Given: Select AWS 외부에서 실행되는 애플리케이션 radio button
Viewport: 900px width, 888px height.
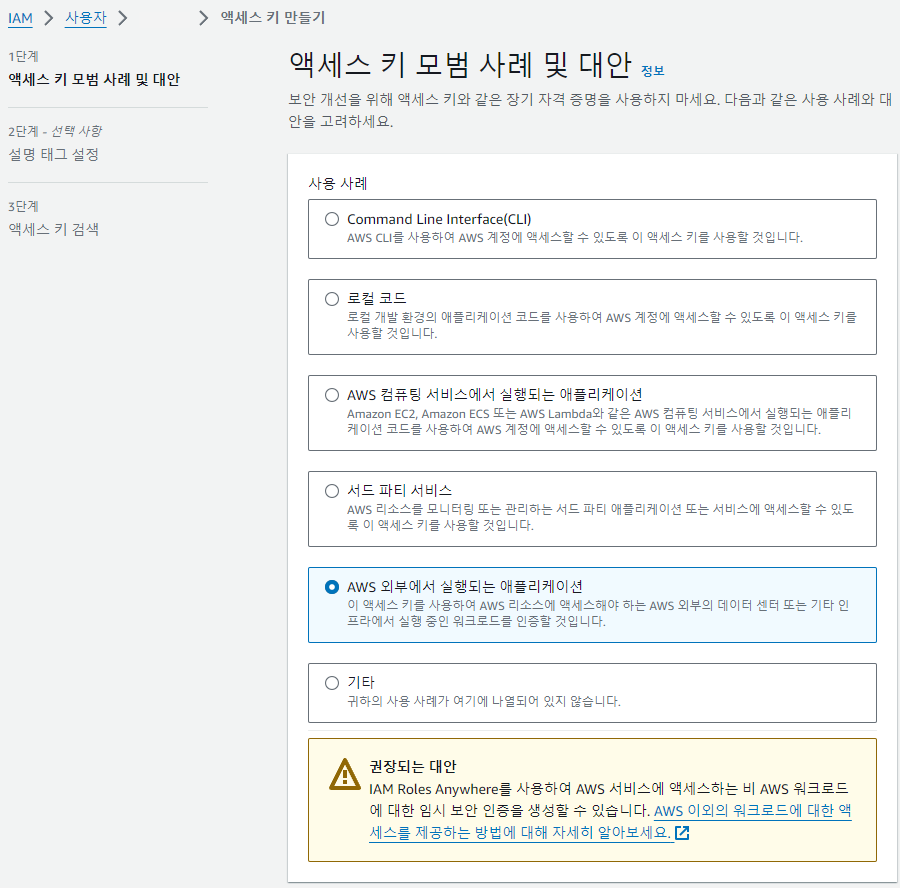Looking at the screenshot, I should [x=332, y=587].
